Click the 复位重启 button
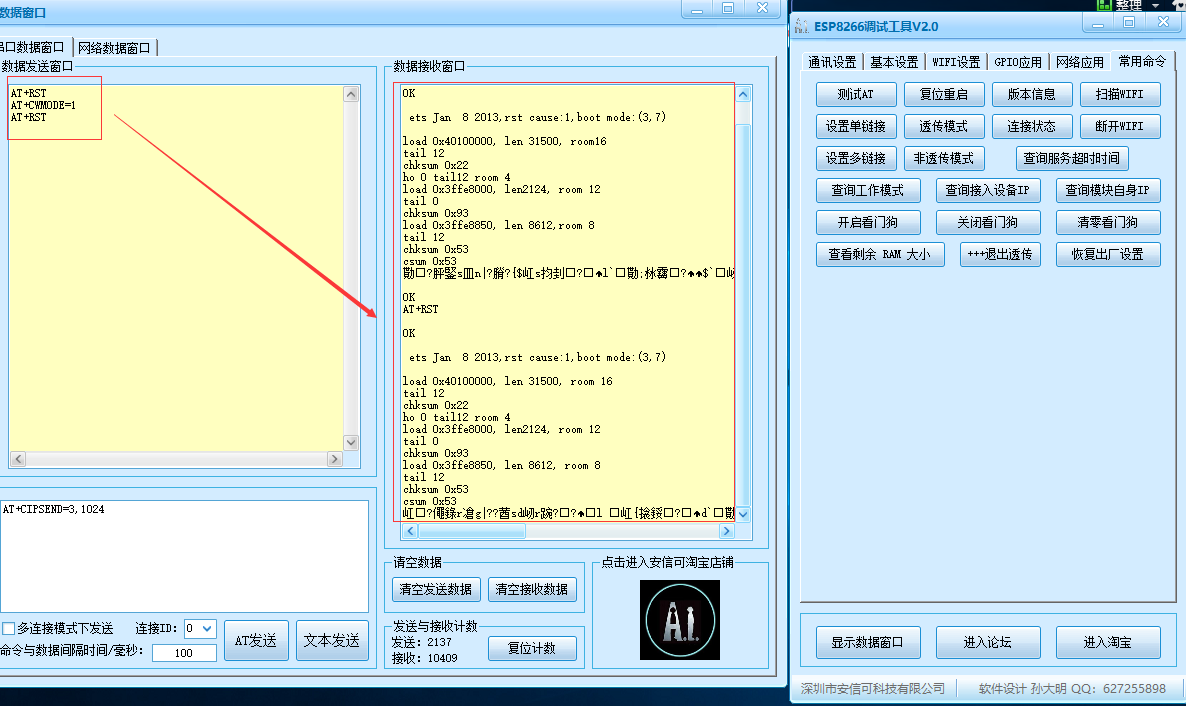This screenshot has width=1186, height=706. 944,94
